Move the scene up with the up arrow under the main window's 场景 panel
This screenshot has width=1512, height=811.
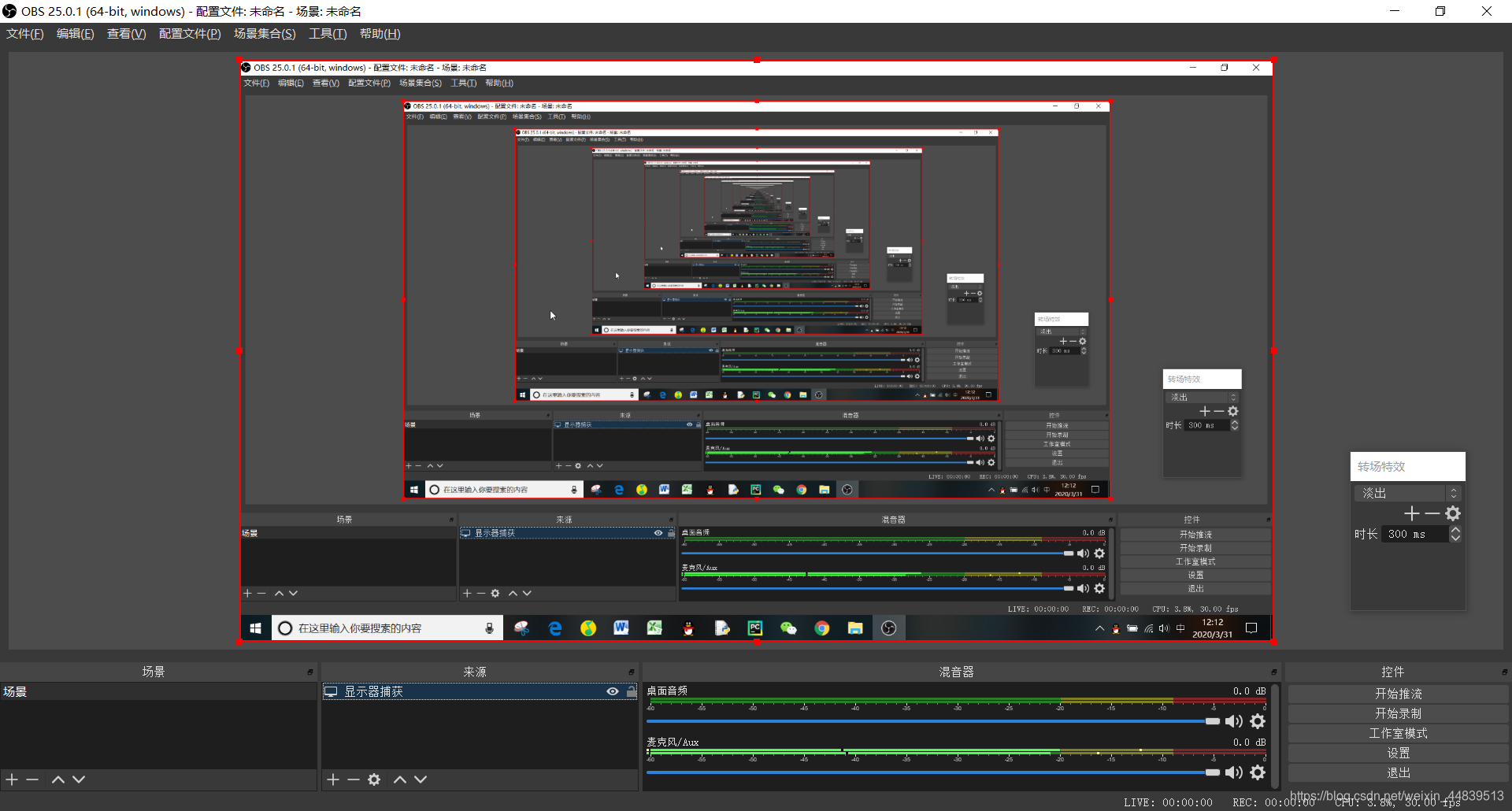57,780
